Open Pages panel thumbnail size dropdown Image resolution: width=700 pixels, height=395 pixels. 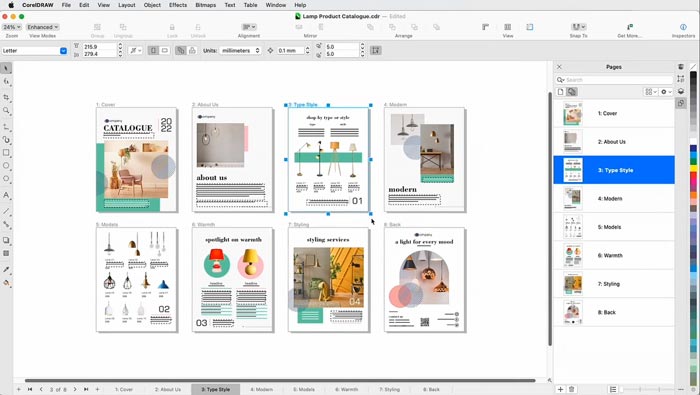click(651, 91)
